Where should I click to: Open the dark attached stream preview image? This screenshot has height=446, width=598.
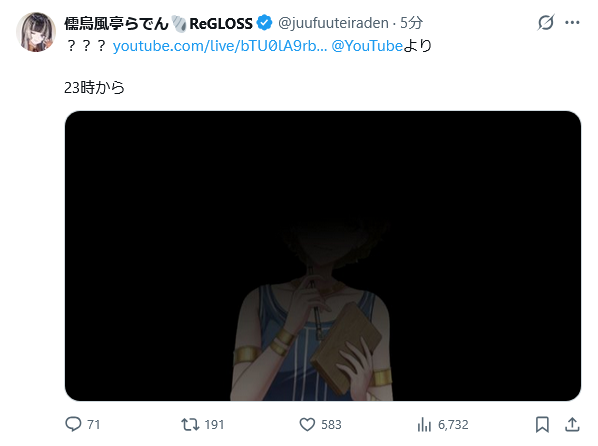tap(323, 256)
